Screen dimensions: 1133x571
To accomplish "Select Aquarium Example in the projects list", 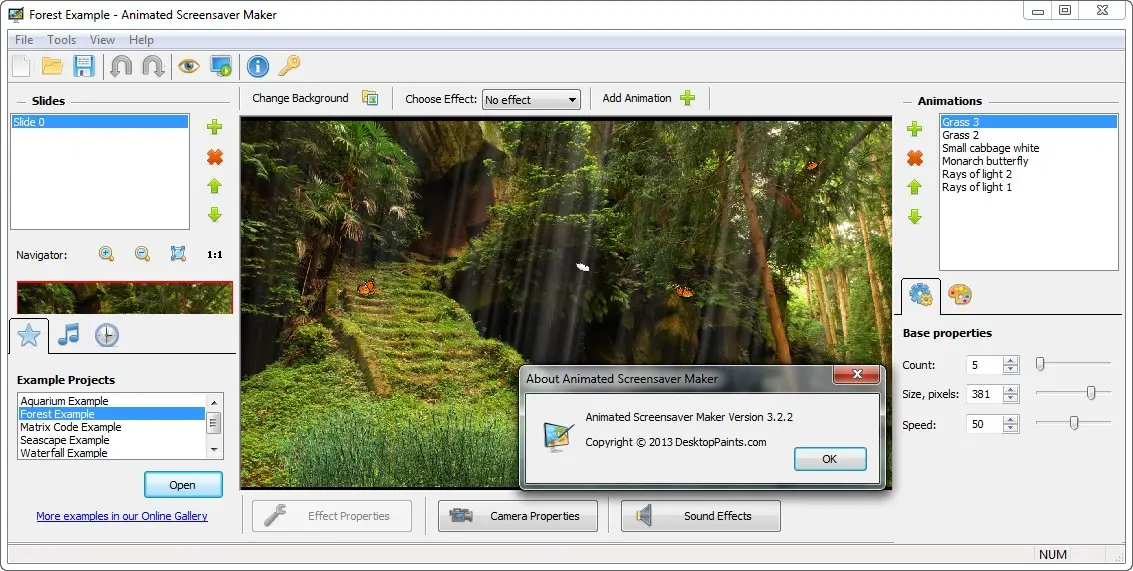I will [x=112, y=401].
